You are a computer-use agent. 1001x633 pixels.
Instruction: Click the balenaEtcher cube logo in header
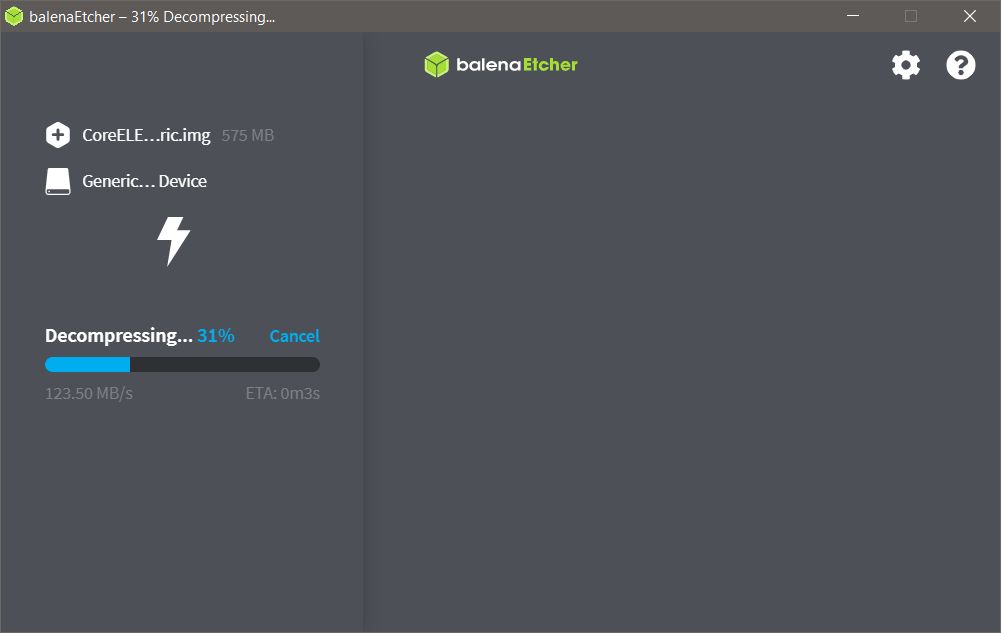tap(437, 64)
